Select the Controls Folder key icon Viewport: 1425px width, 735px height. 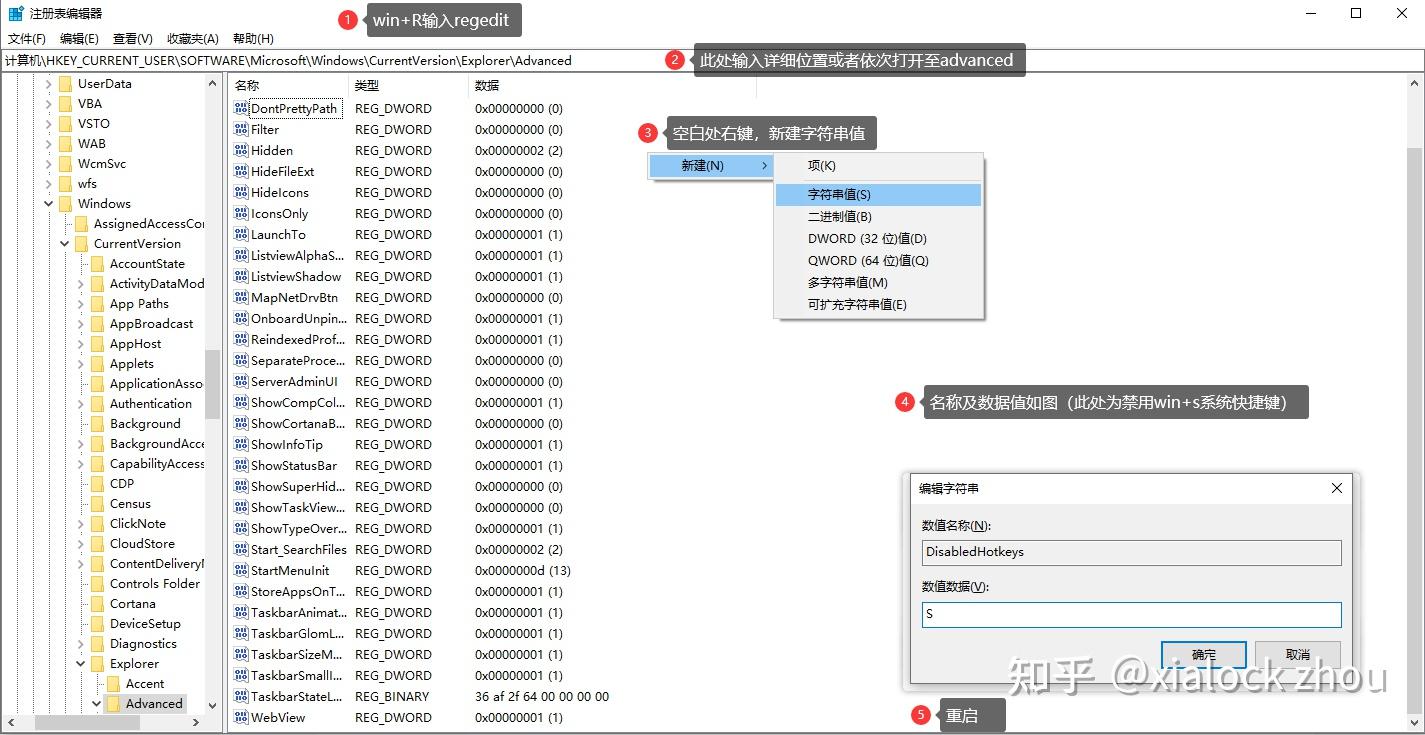pos(97,584)
